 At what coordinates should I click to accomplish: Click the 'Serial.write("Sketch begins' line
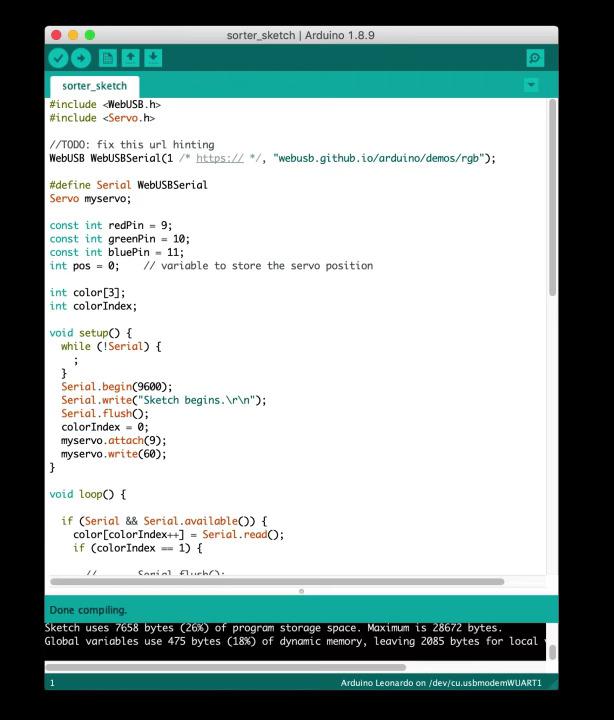(163, 400)
